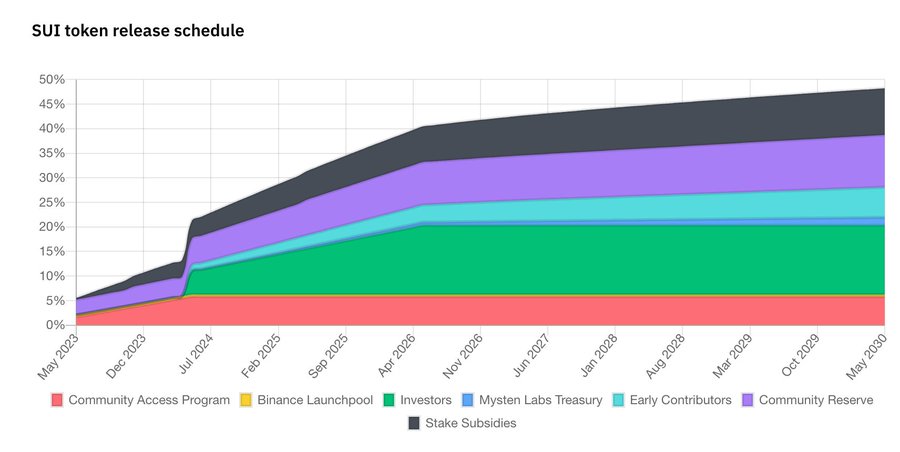Click the dark Stake Subsidies legend swatch
The width and height of the screenshot is (900, 452).
tap(414, 423)
